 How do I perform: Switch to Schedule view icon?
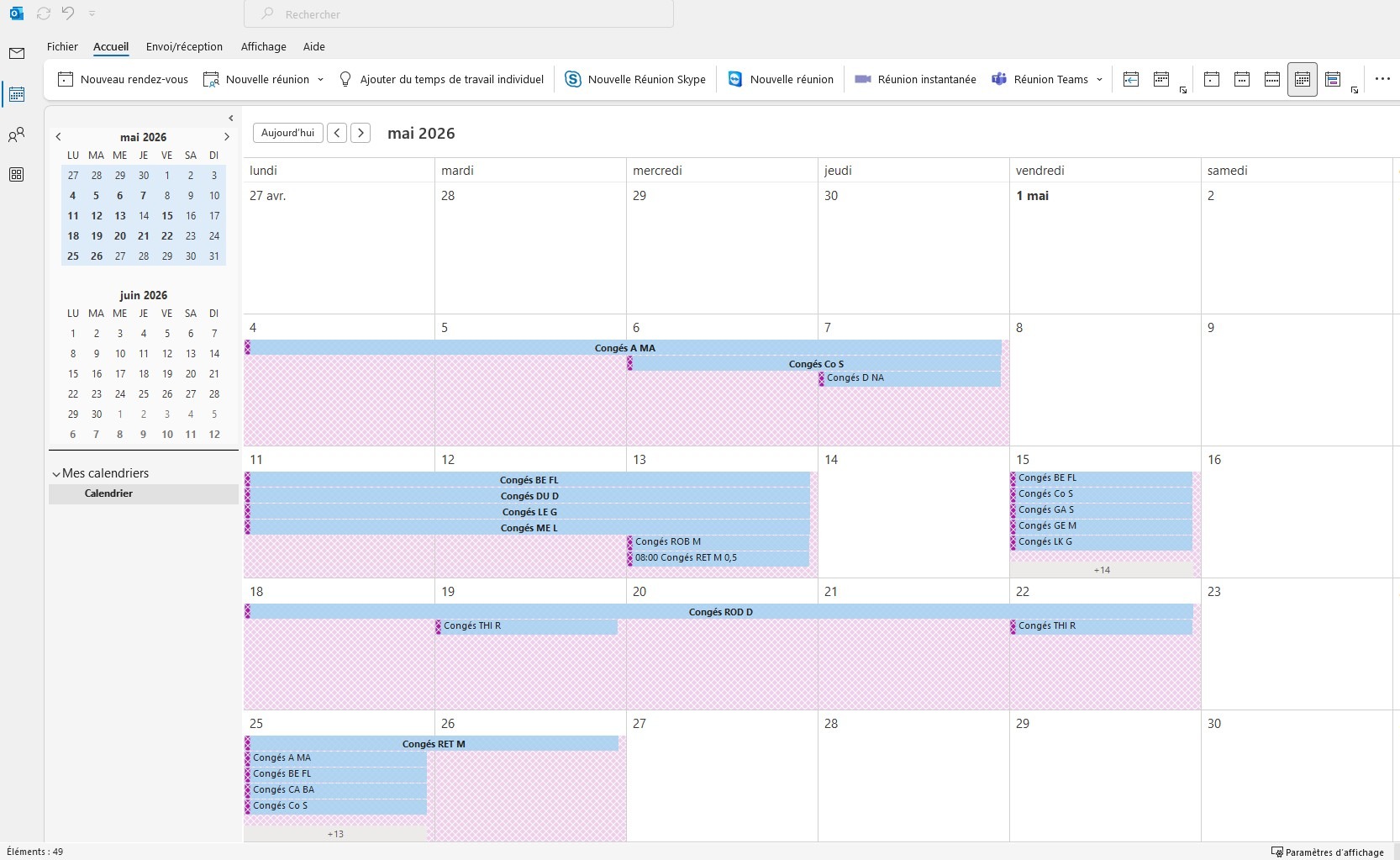[x=1332, y=79]
